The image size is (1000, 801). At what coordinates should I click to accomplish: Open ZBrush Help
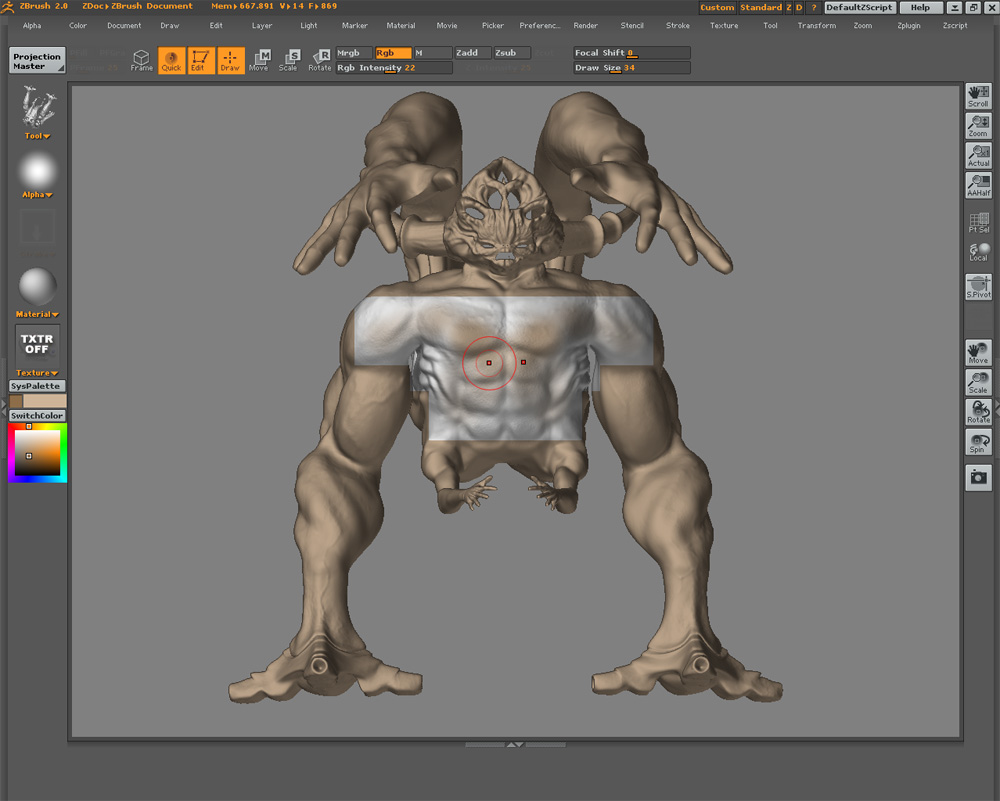pyautogui.click(x=919, y=7)
